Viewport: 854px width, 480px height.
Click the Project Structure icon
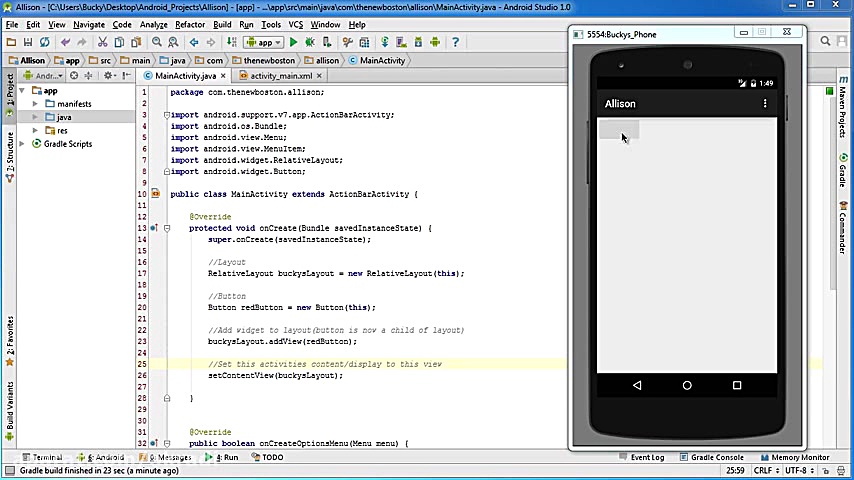click(364, 42)
